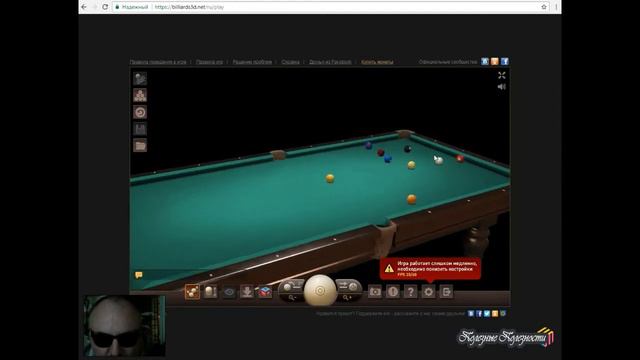The width and height of the screenshot is (640, 360).
Task: Click the download arrow icon in bottom toolbar
Action: tap(247, 292)
